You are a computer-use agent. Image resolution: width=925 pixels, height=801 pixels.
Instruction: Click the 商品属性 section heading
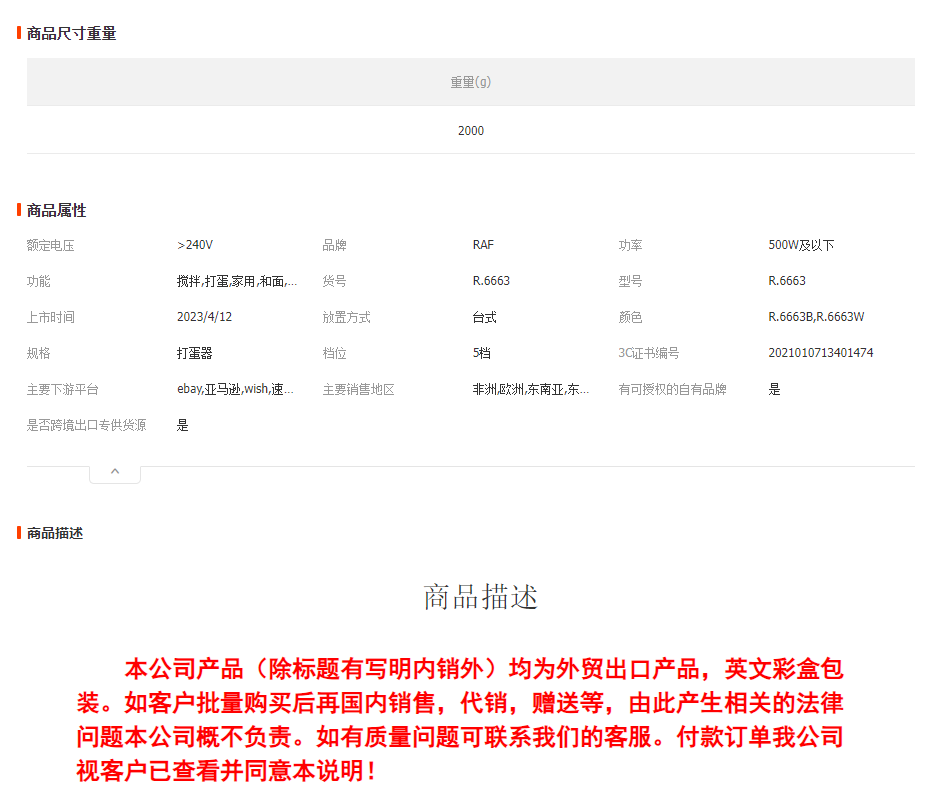[x=57, y=211]
